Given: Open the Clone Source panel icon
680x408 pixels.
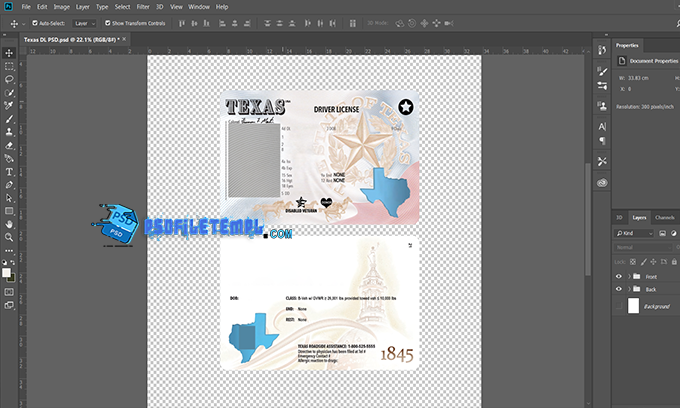Looking at the screenshot, I should 602,106.
